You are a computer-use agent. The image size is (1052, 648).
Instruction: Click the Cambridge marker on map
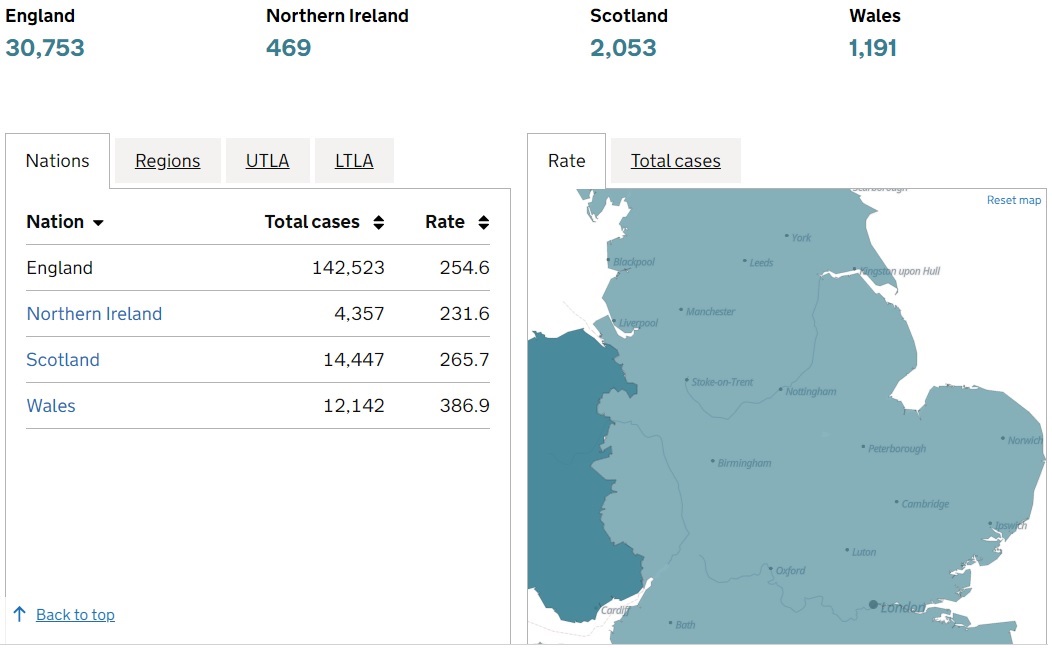pyautogui.click(x=896, y=503)
